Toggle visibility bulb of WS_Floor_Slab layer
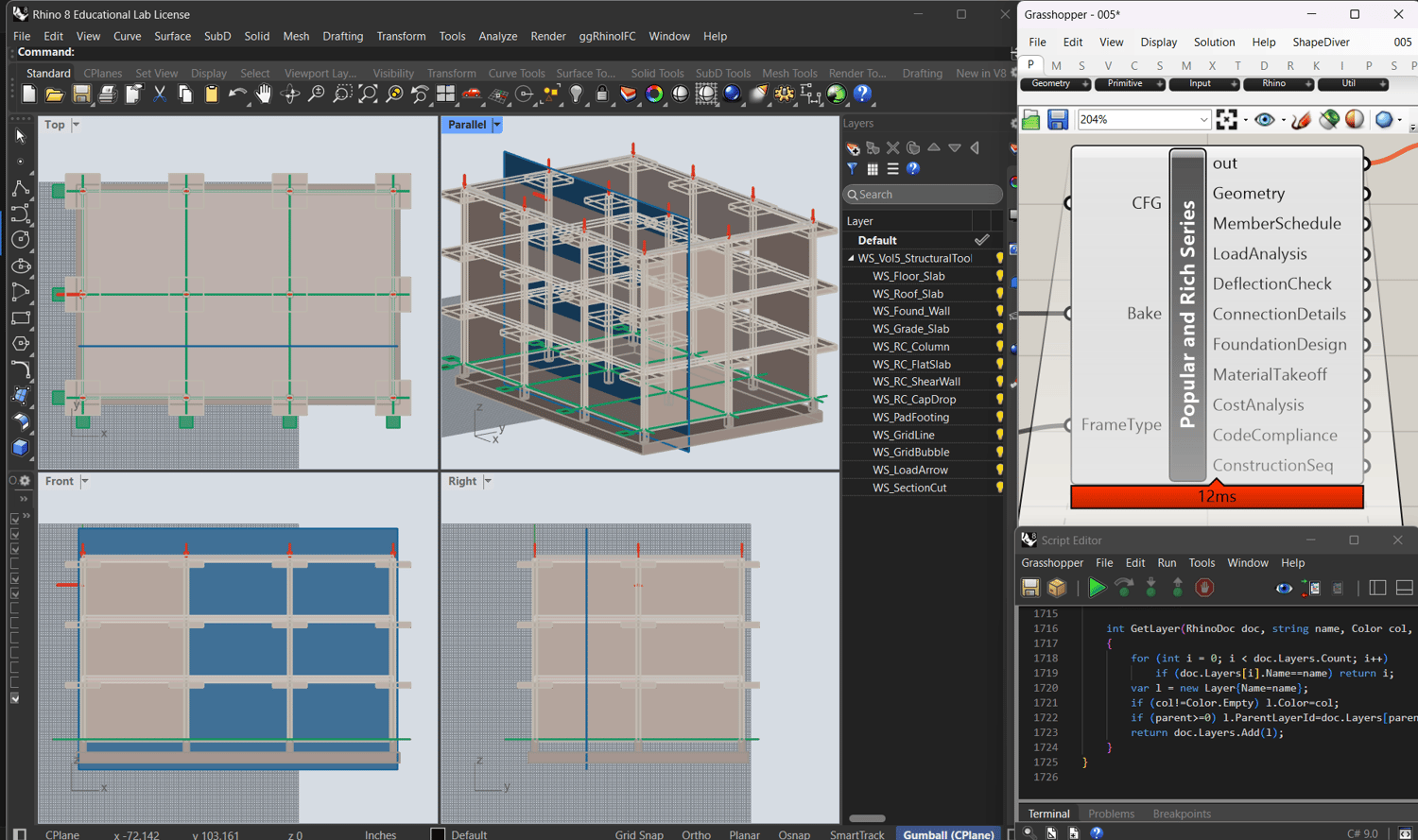The width and height of the screenshot is (1418, 840). 999,276
